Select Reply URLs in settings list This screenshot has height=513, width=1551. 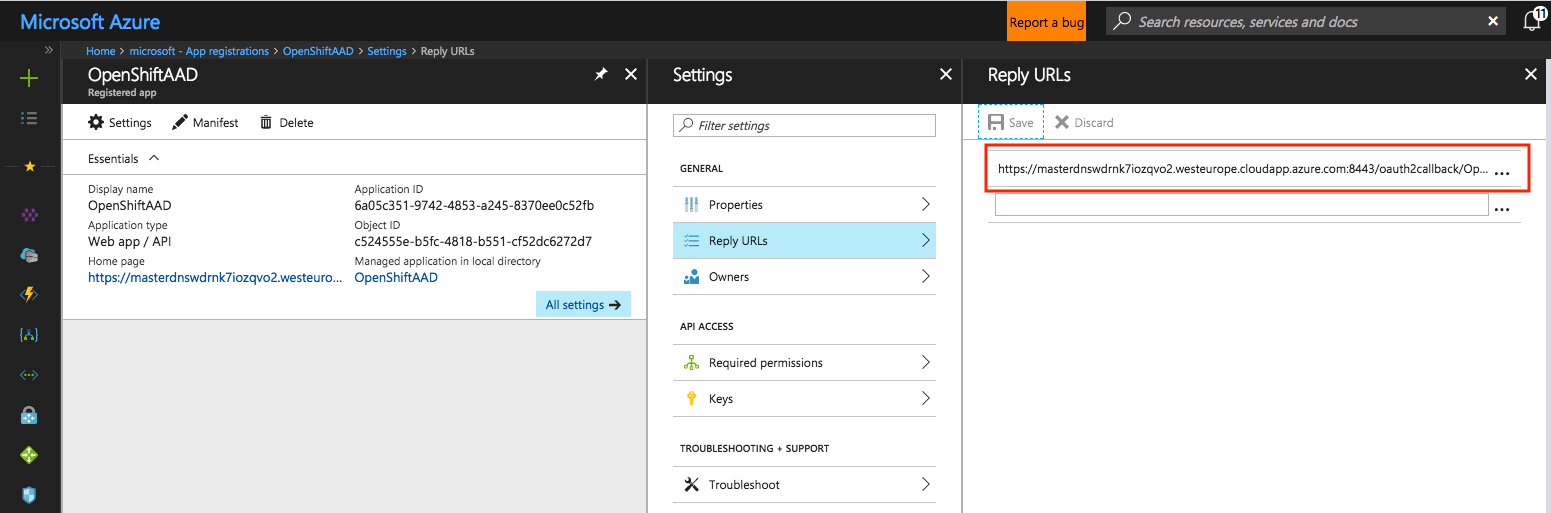[804, 241]
